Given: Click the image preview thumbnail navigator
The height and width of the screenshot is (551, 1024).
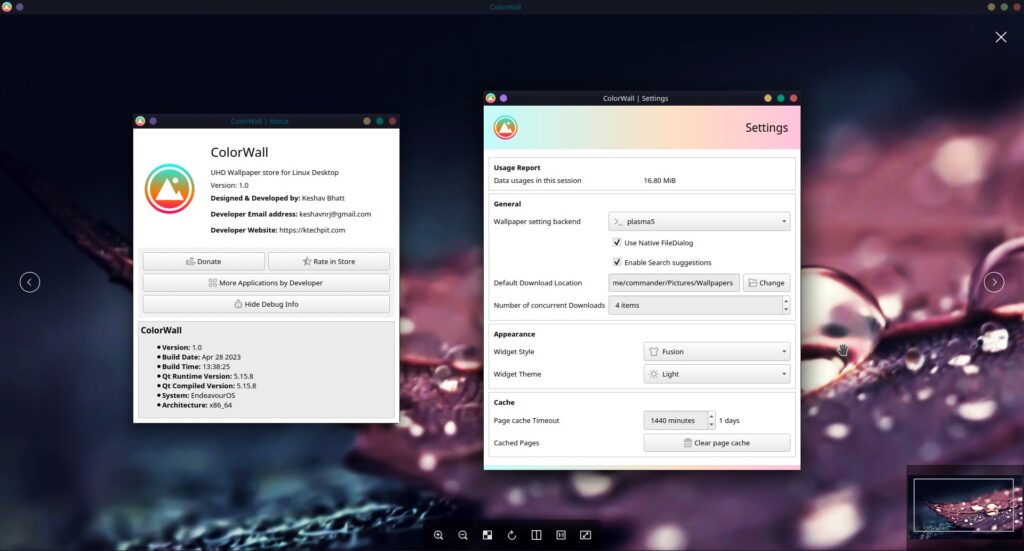Looking at the screenshot, I should click(963, 505).
